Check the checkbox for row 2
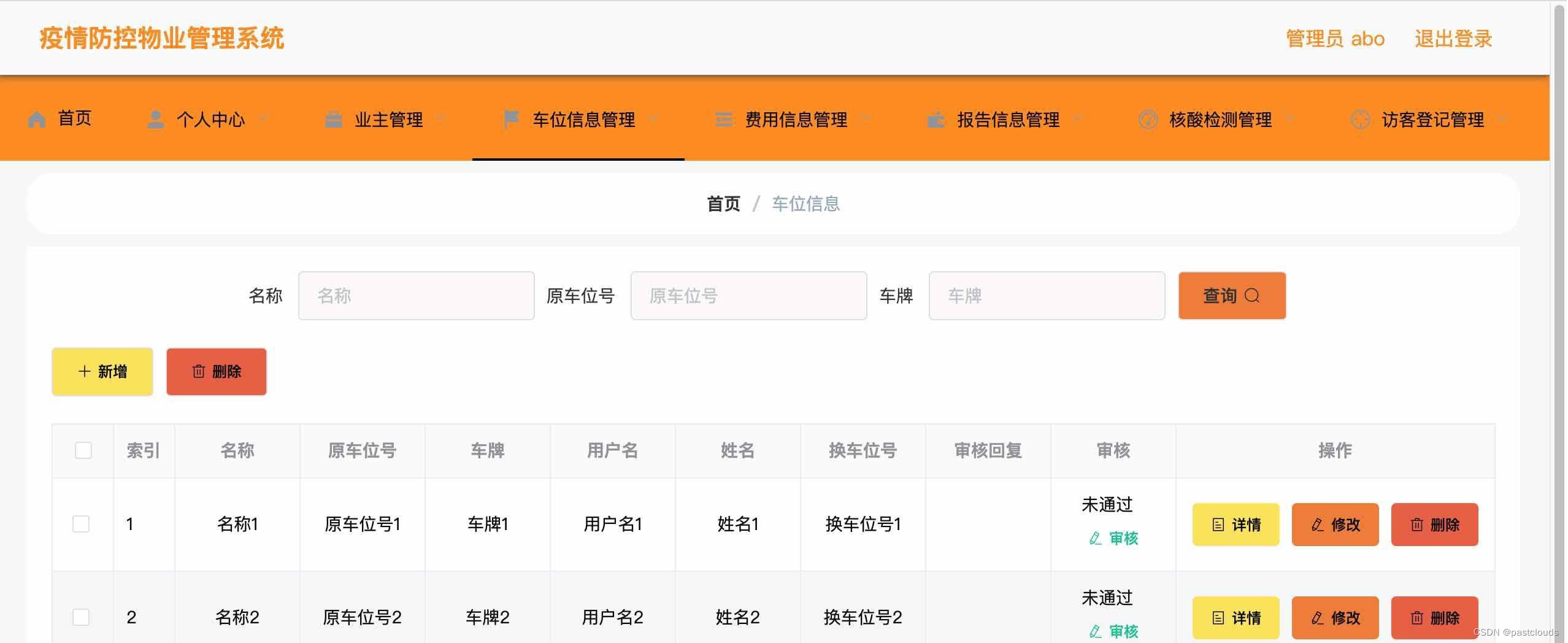The height and width of the screenshot is (643, 1568). tap(81, 617)
